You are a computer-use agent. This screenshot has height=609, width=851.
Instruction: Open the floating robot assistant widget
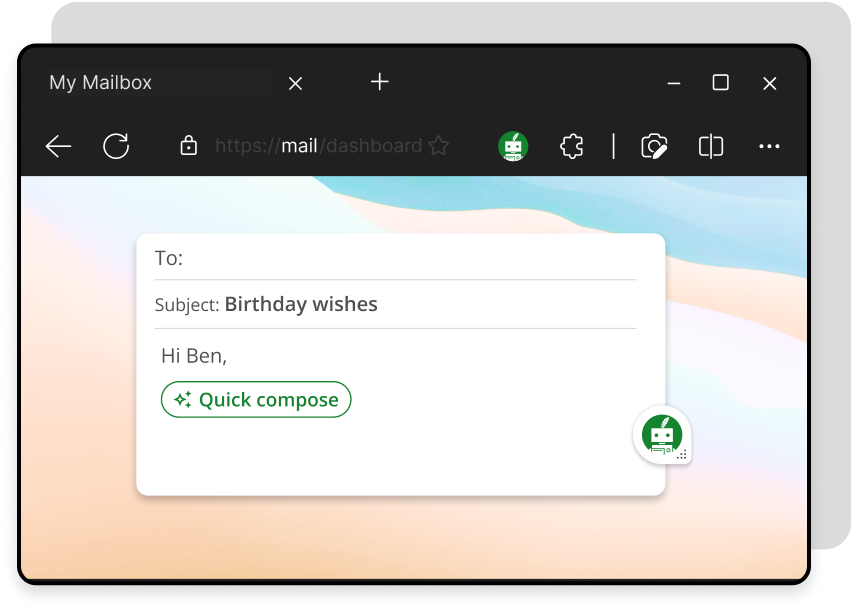pyautogui.click(x=661, y=435)
